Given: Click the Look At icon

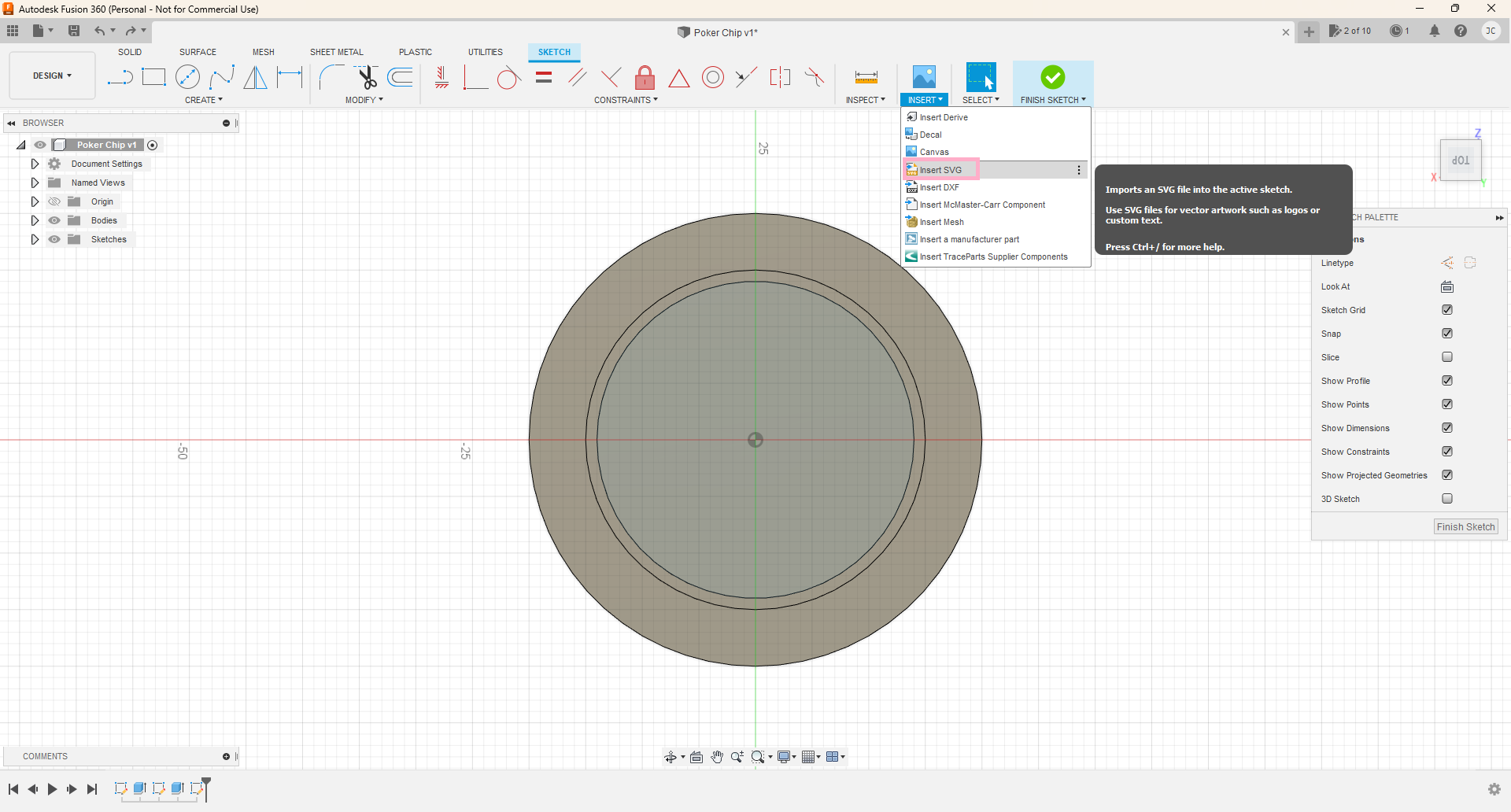Looking at the screenshot, I should coord(1446,286).
